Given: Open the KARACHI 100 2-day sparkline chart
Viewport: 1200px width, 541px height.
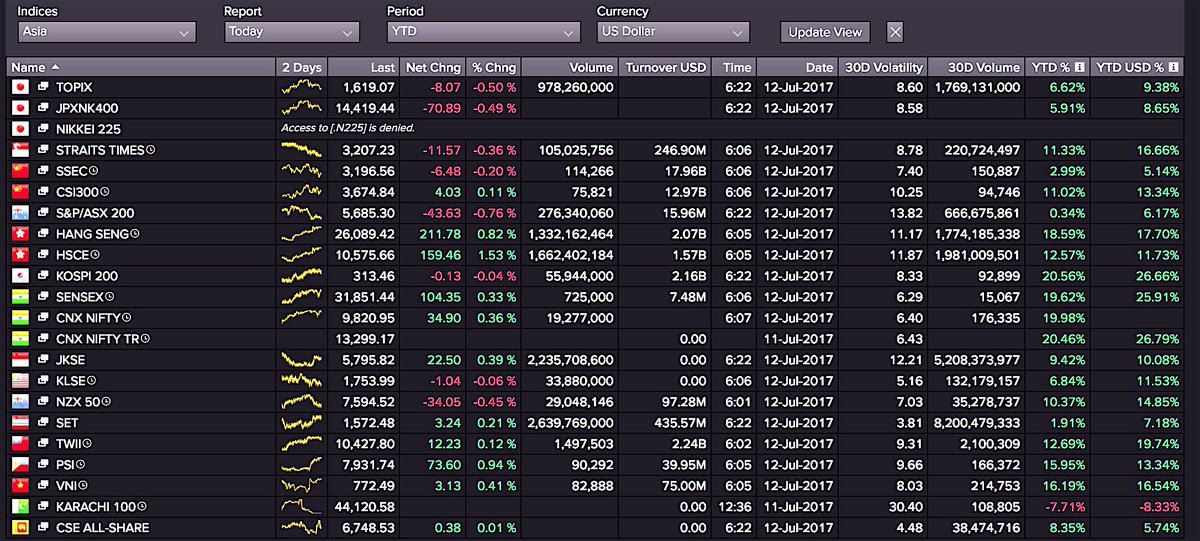Looking at the screenshot, I should [302, 505].
